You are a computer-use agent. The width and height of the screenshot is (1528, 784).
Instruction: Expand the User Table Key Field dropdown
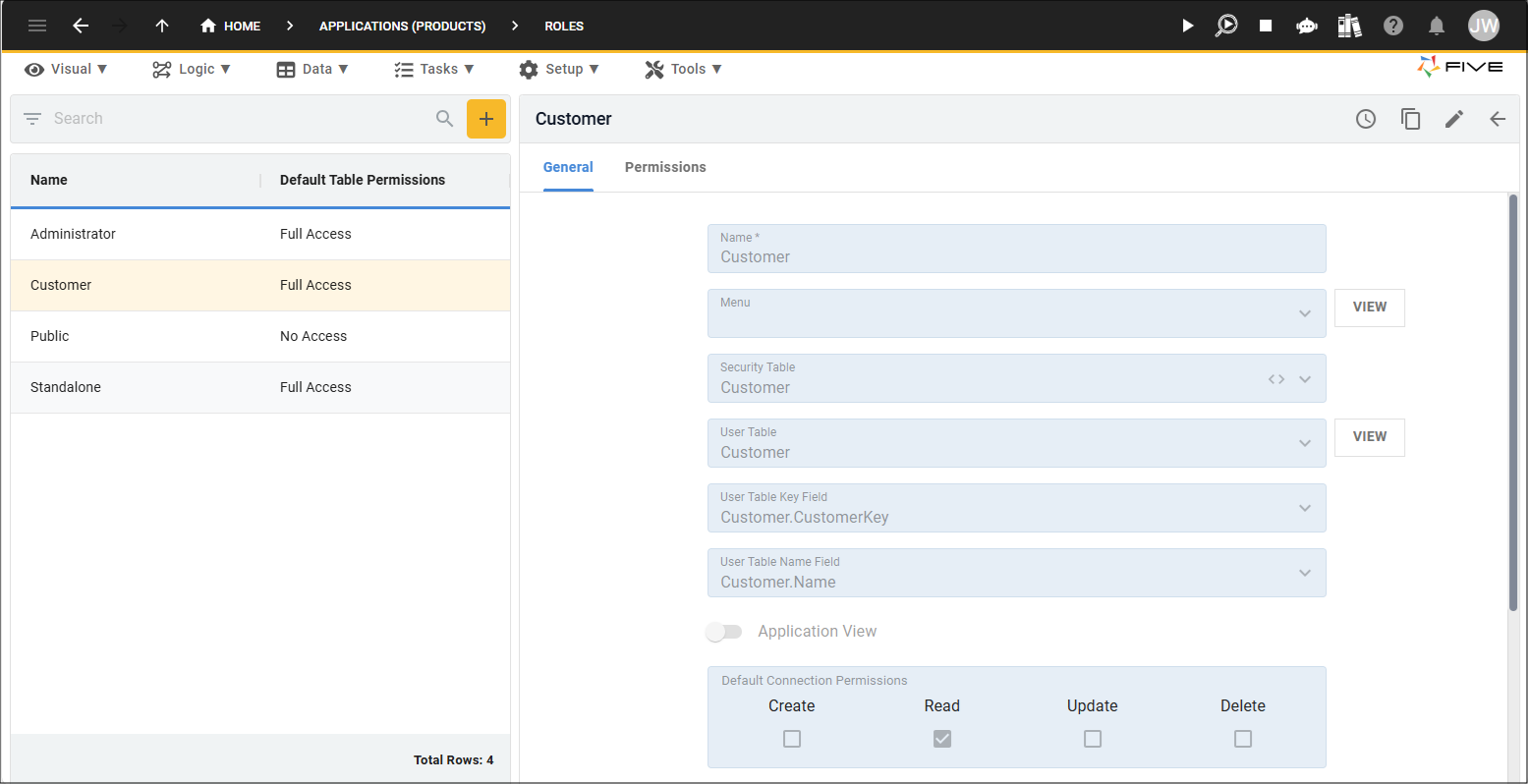[x=1017, y=508]
